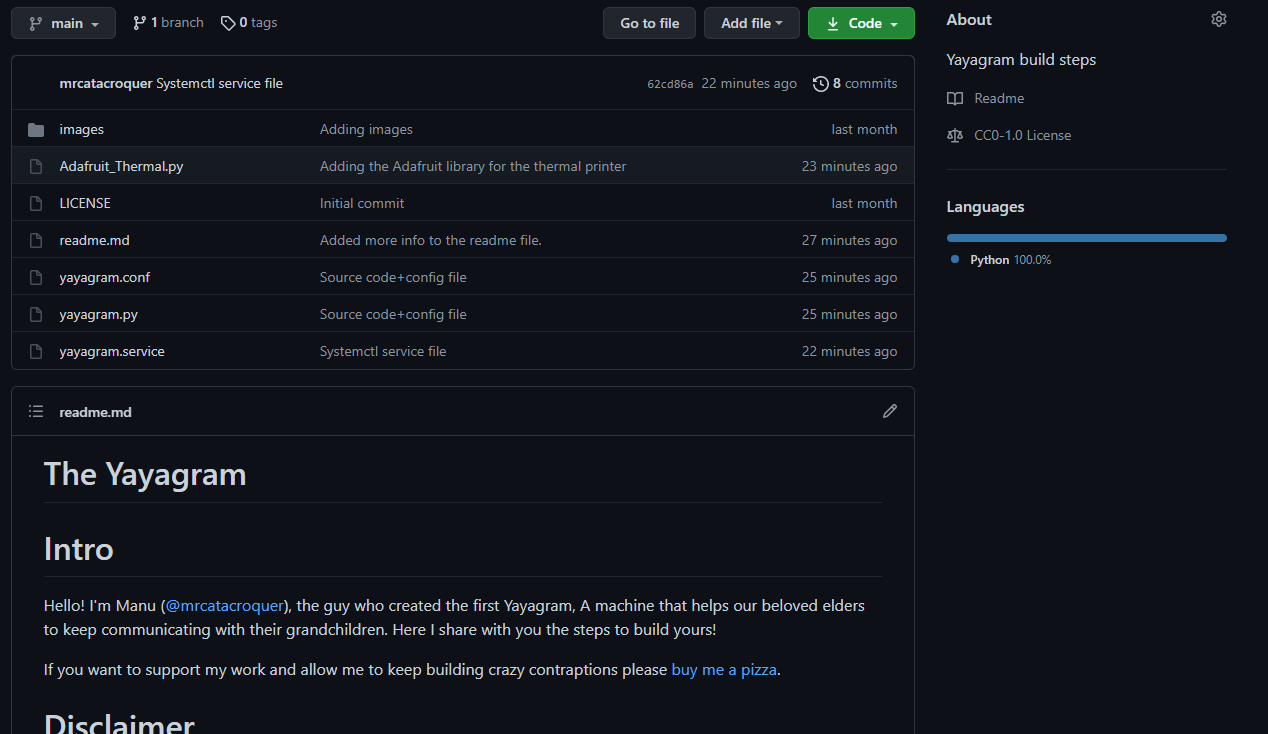Open the Readme section via the book icon
This screenshot has height=734, width=1268.
click(x=955, y=97)
